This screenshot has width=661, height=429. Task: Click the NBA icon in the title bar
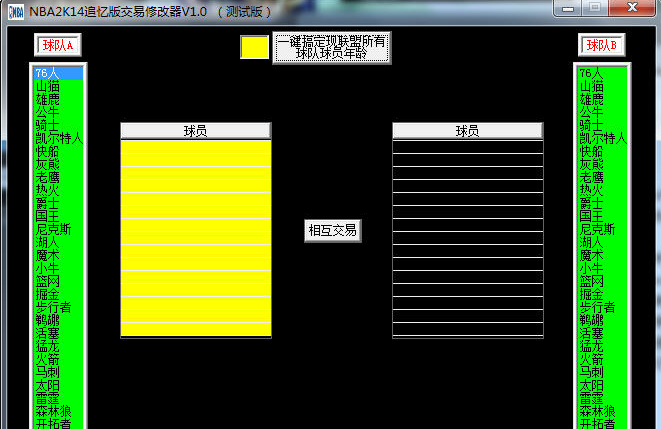point(16,11)
